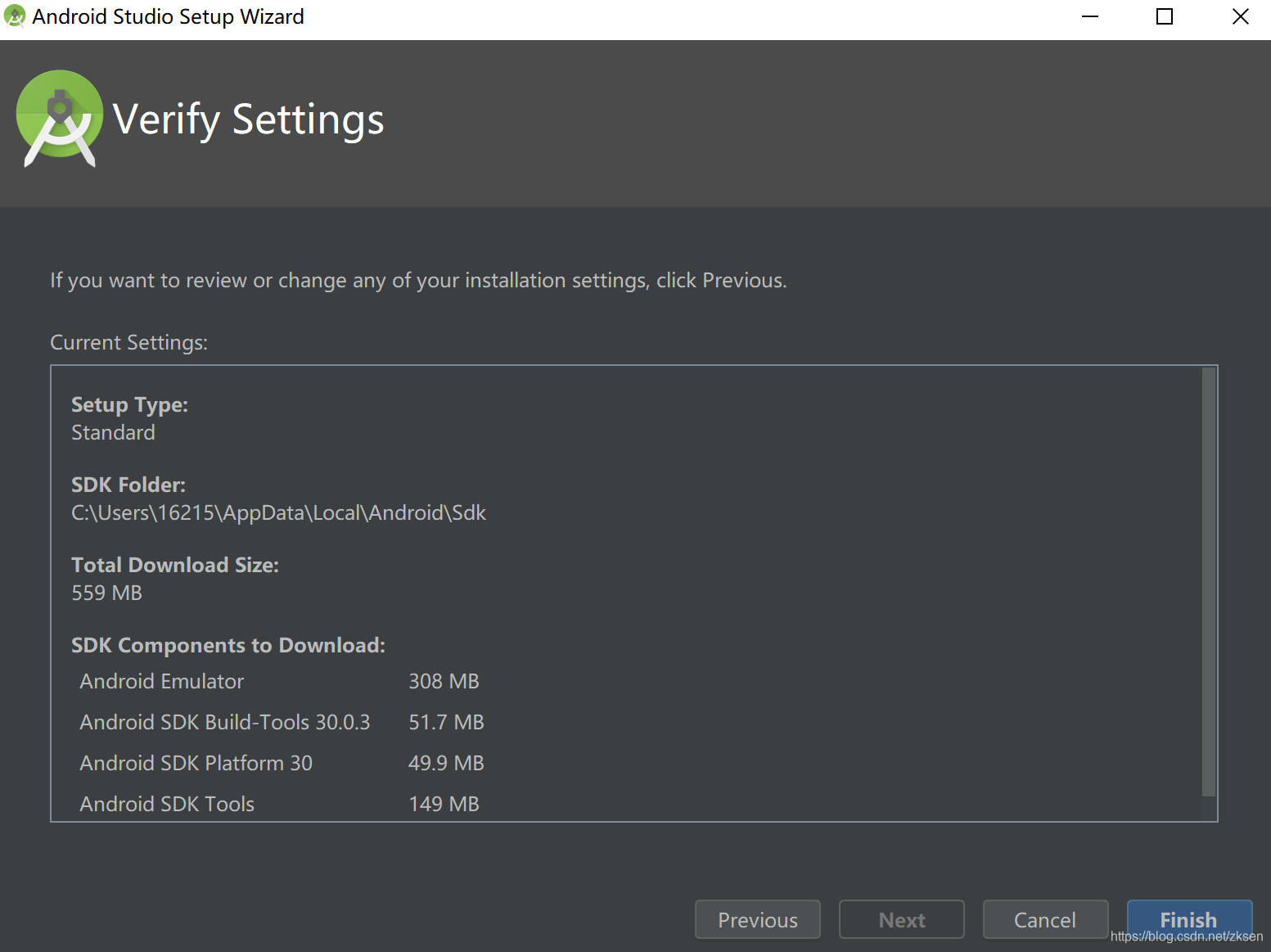Click the '51.7 MB' size value
This screenshot has height=952, width=1271.
click(x=446, y=722)
